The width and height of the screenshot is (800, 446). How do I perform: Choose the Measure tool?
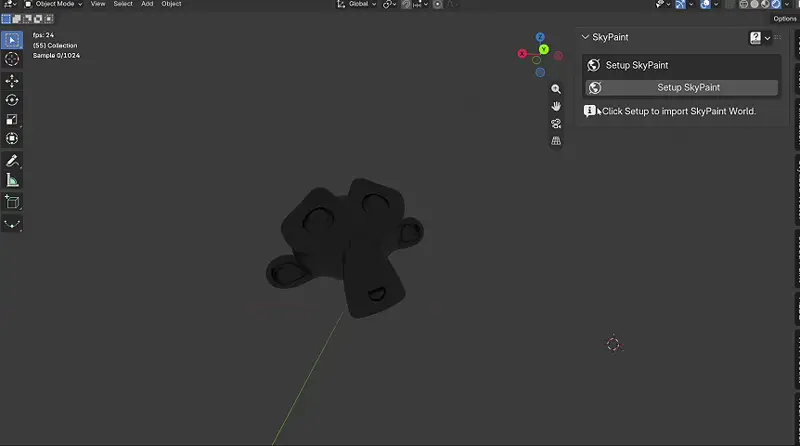[x=12, y=180]
